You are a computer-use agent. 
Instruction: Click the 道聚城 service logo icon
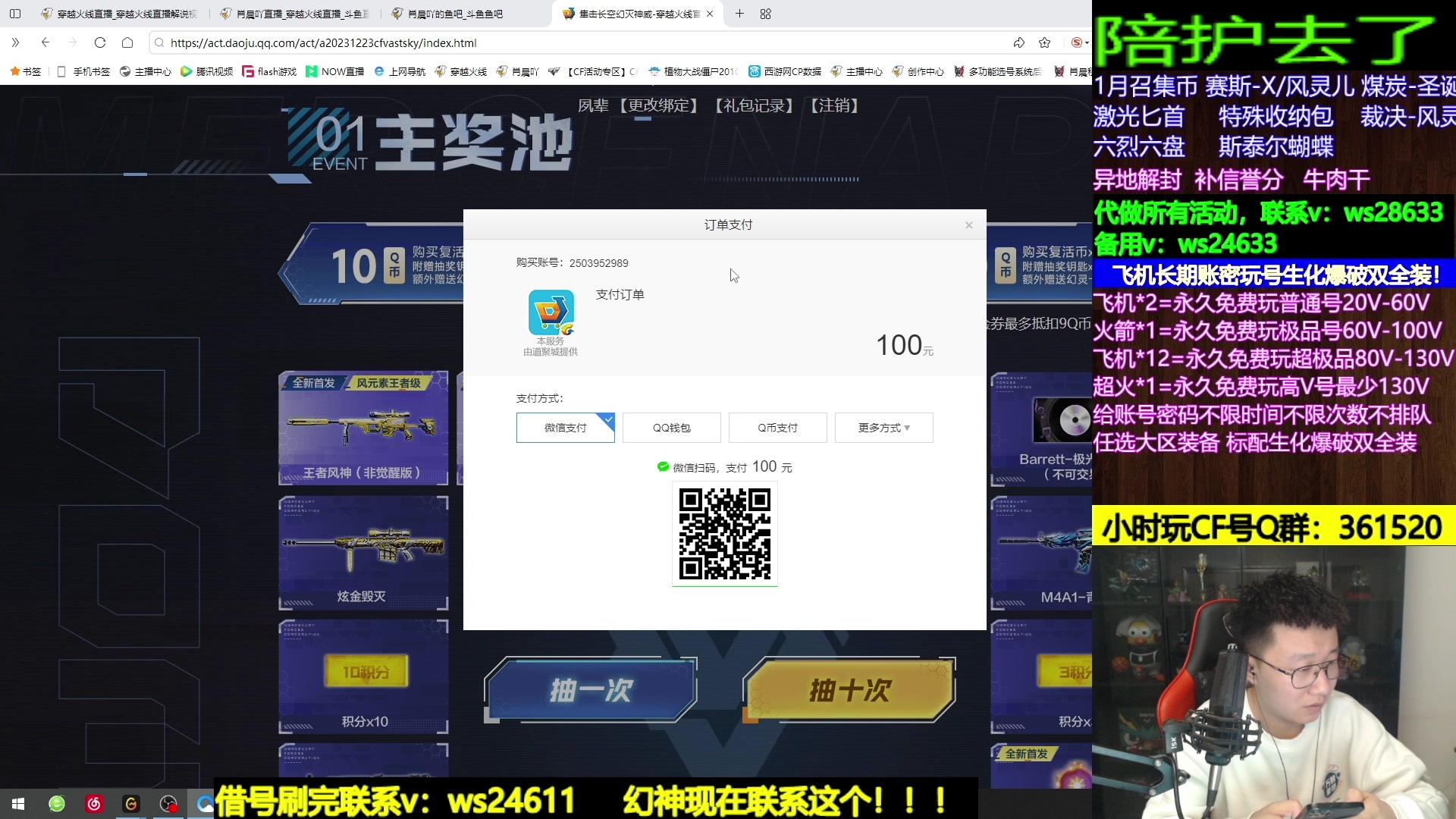pyautogui.click(x=551, y=312)
